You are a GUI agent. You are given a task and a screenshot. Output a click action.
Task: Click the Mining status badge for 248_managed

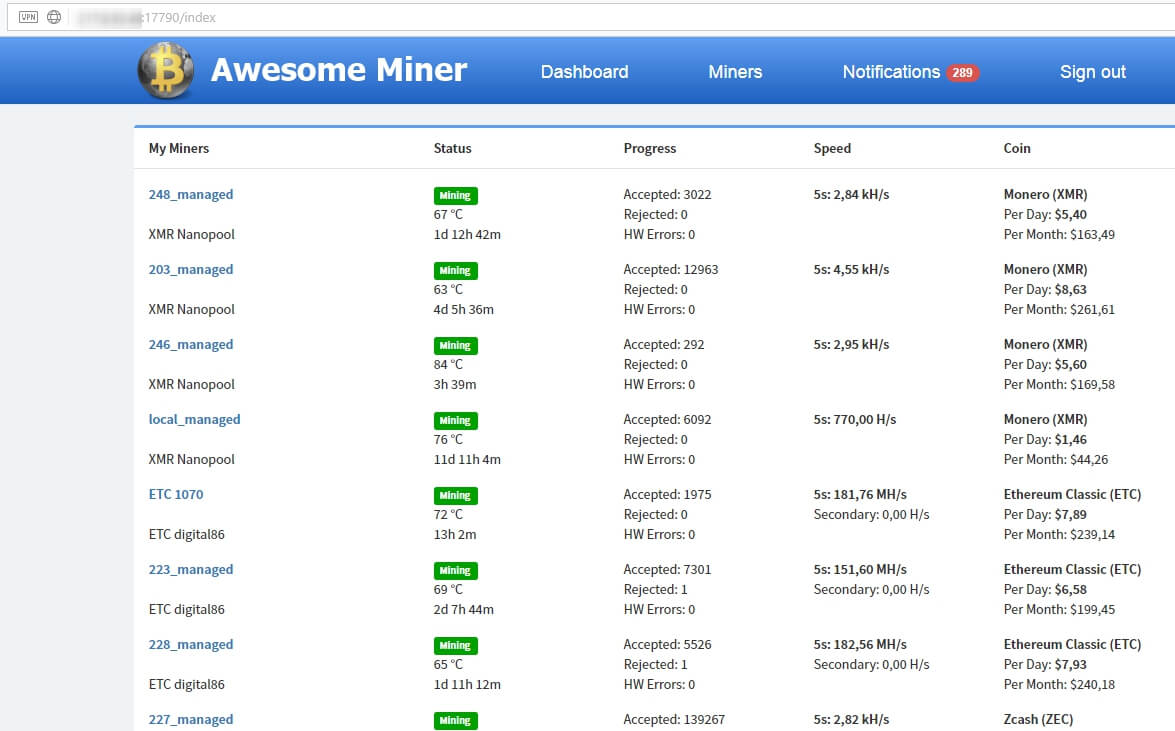[456, 196]
